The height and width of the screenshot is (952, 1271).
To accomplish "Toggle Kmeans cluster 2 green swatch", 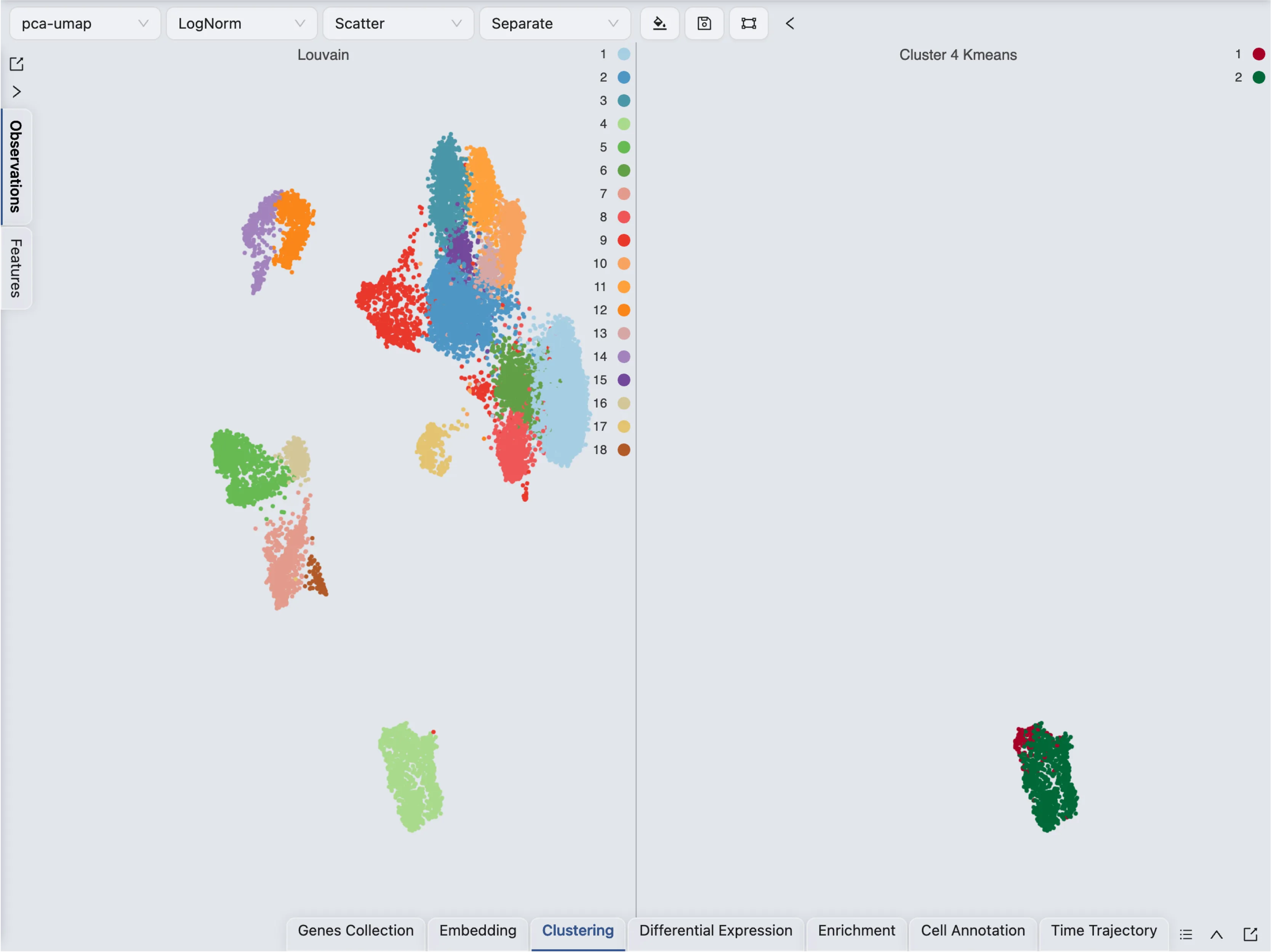I will coord(1258,78).
